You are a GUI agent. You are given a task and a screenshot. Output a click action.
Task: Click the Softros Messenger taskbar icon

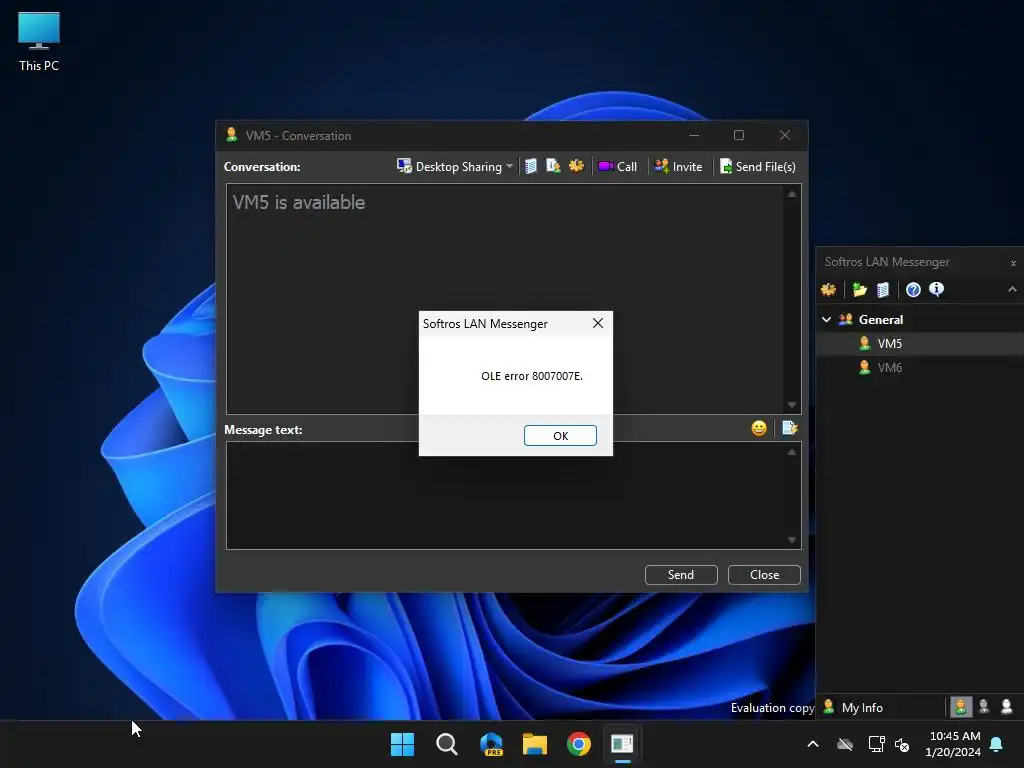tap(622, 744)
